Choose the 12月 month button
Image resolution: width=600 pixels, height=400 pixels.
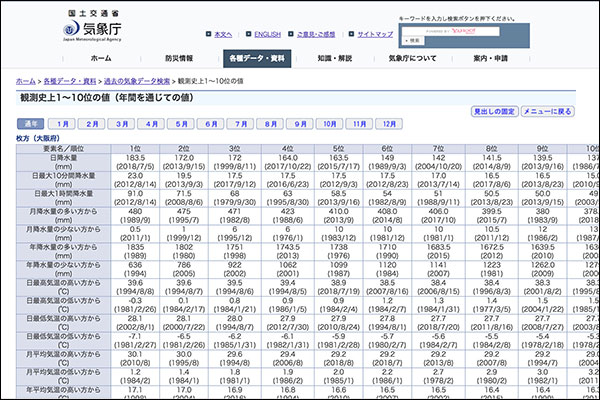click(387, 124)
